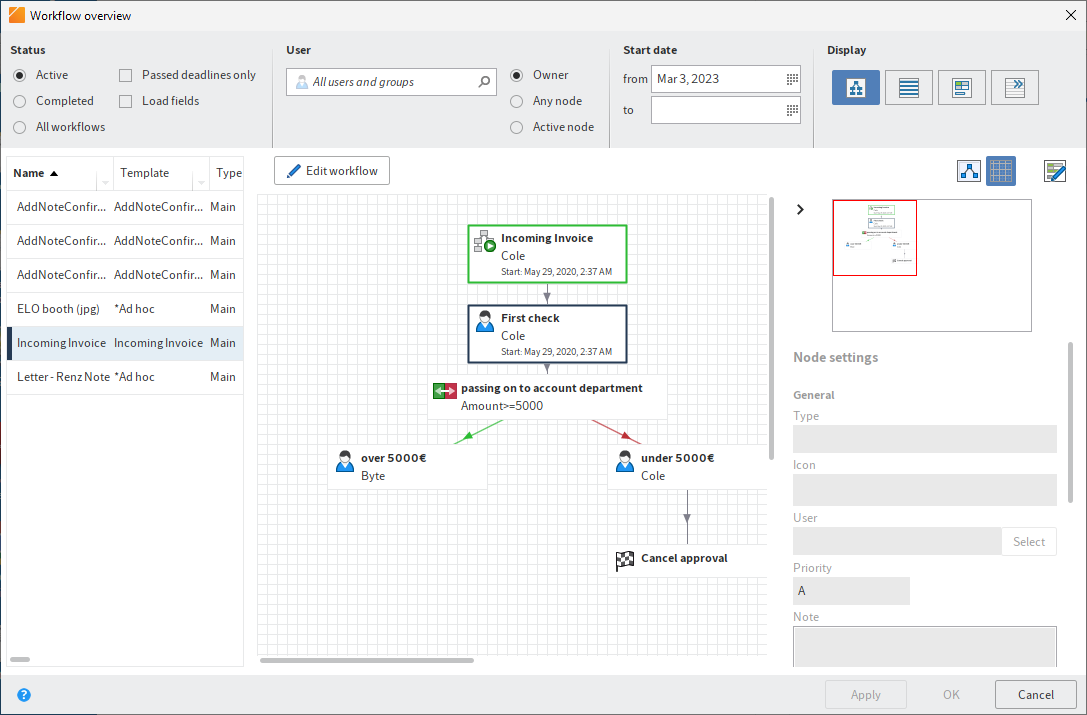Select the horizontal tree layout icon above the preview
The image size is (1087, 715).
point(968,170)
